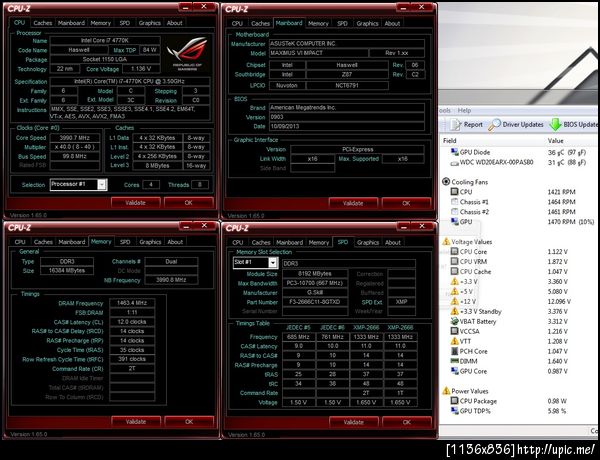Click the Part Number F3-2666C11 field
The width and height of the screenshot is (600, 460).
click(315, 302)
